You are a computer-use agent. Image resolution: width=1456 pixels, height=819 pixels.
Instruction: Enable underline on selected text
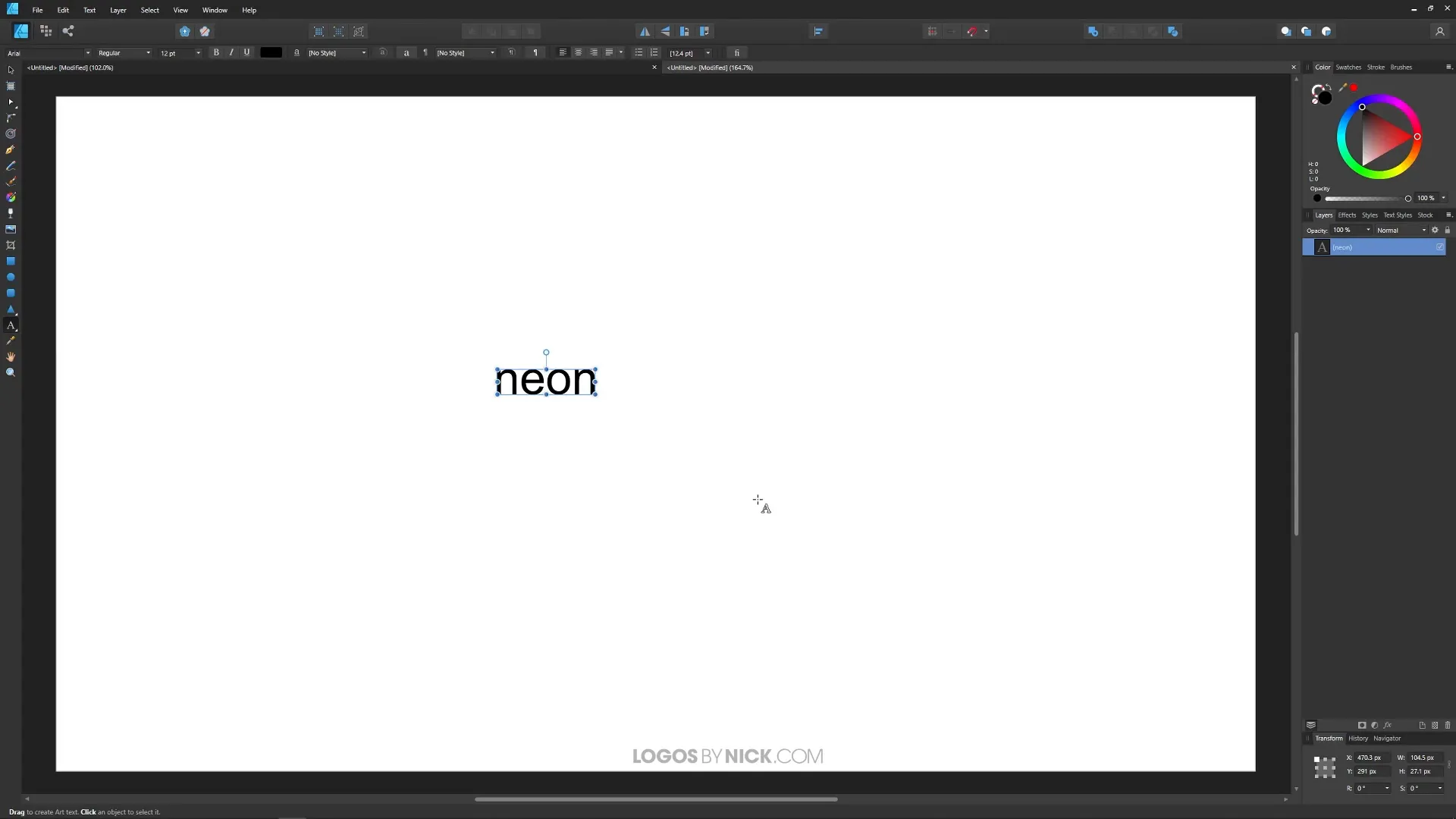pyautogui.click(x=246, y=52)
